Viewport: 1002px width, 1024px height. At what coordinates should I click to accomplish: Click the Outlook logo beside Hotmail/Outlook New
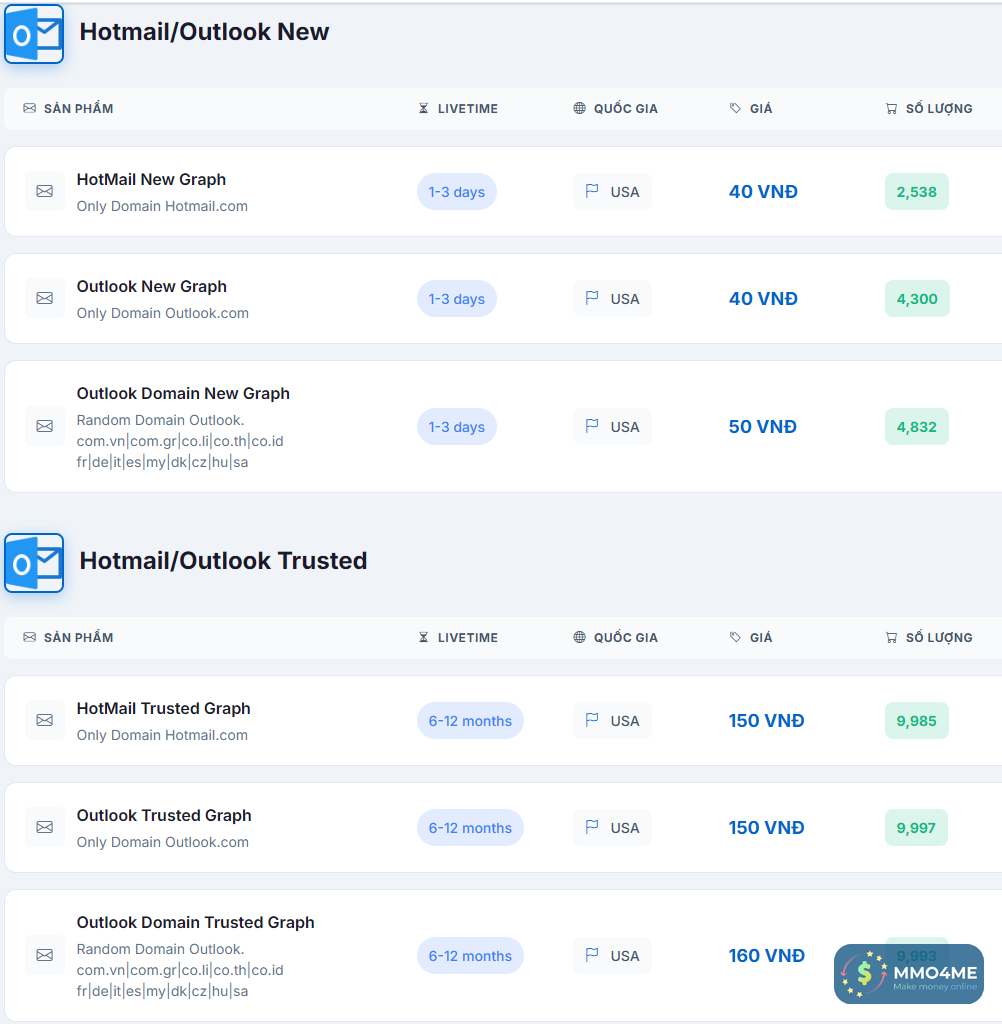click(34, 34)
